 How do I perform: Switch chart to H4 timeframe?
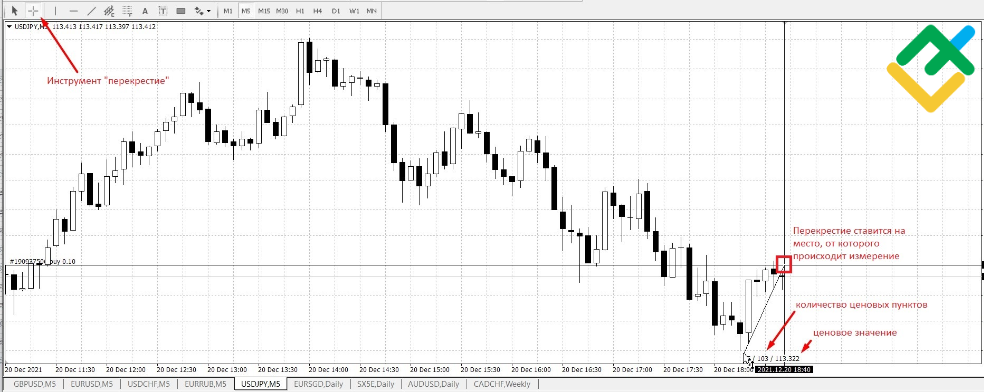318,11
